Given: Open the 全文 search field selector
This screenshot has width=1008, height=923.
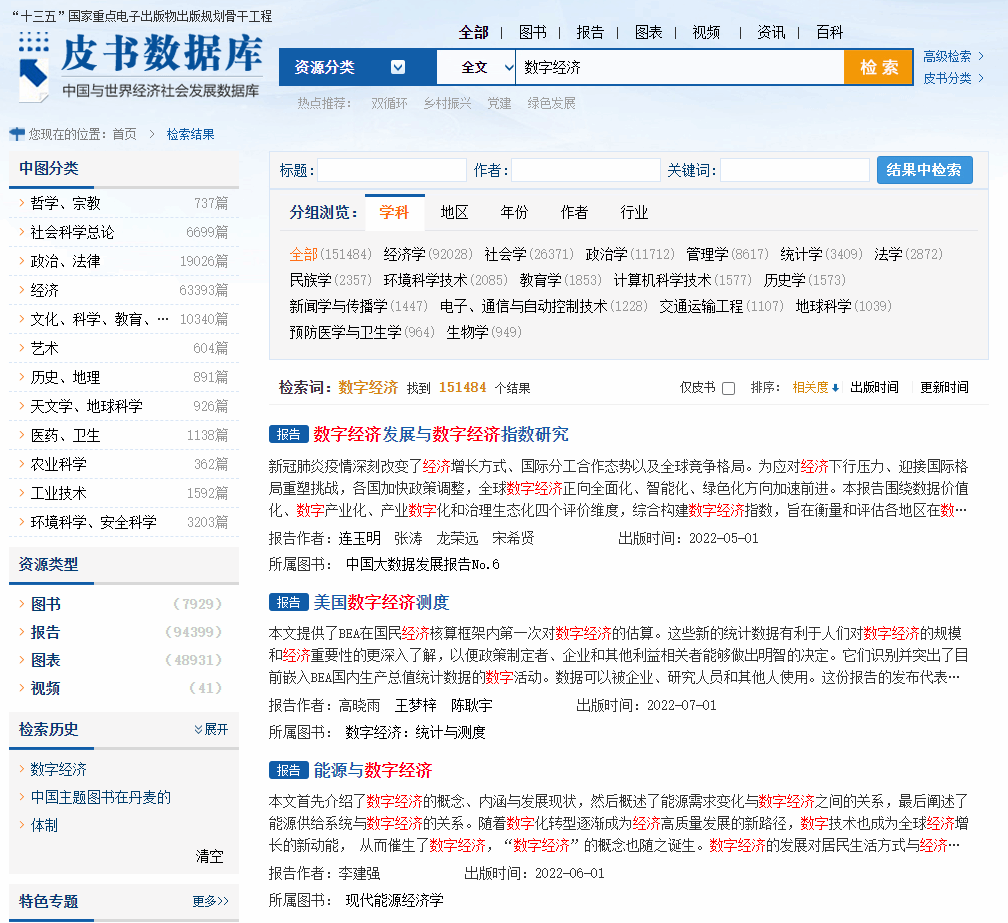Looking at the screenshot, I should 475,67.
